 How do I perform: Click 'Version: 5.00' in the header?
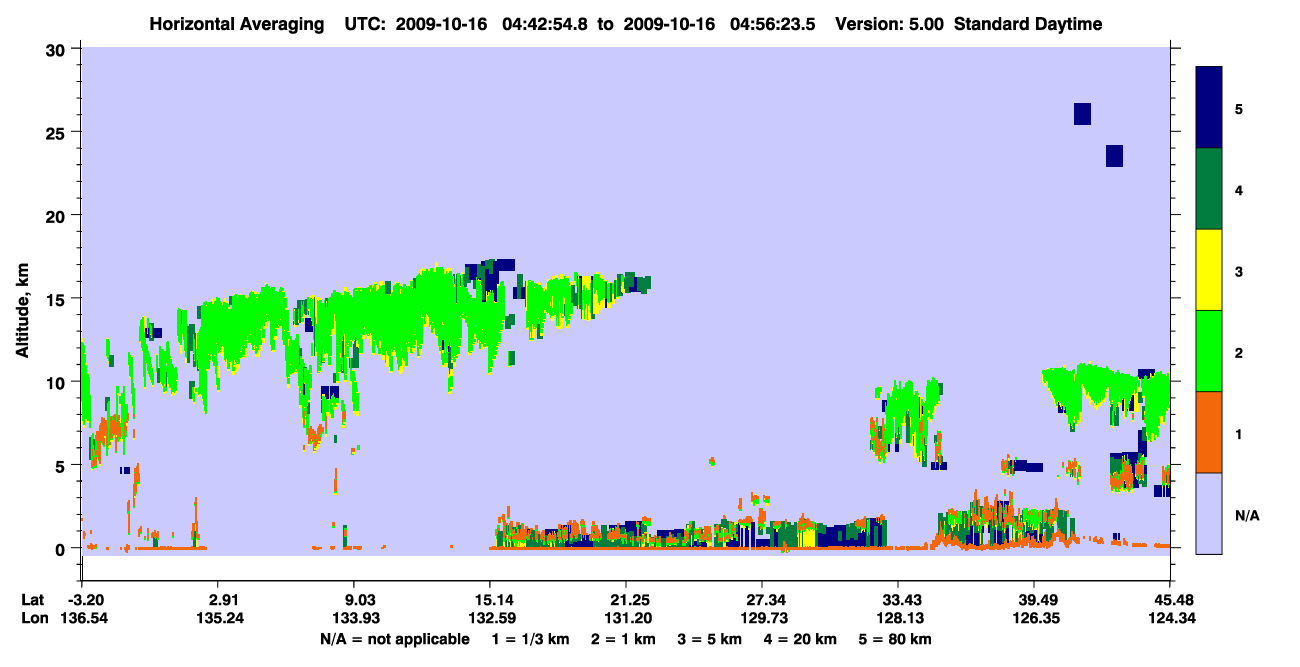pyautogui.click(x=889, y=24)
